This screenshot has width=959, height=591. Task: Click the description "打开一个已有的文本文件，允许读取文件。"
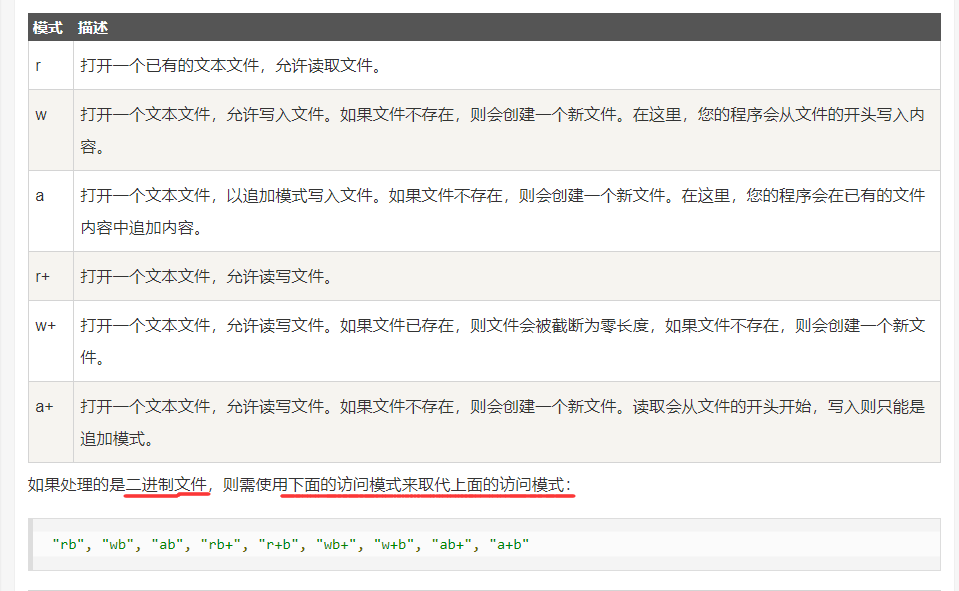(x=230, y=66)
